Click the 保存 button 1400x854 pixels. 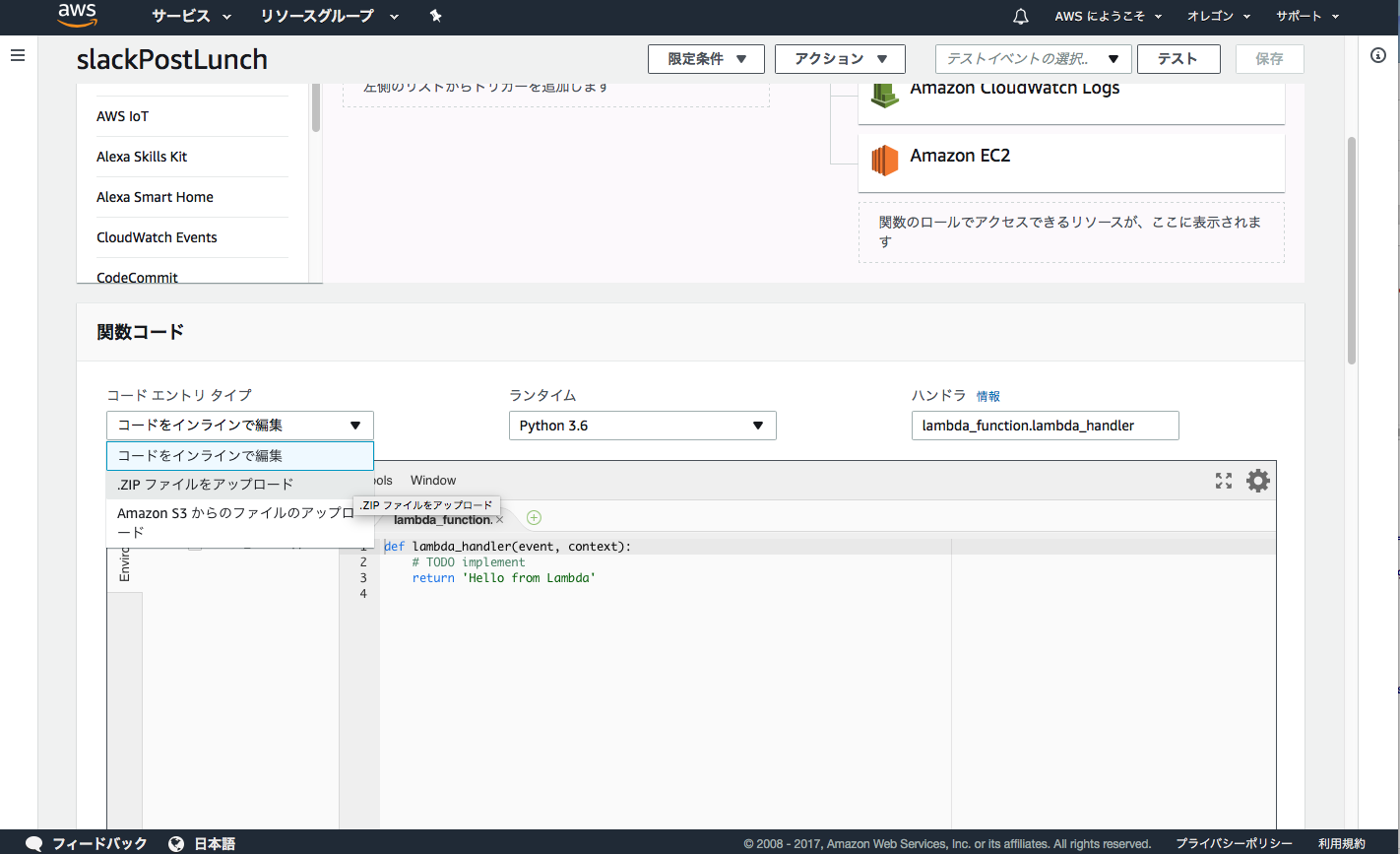point(1270,59)
